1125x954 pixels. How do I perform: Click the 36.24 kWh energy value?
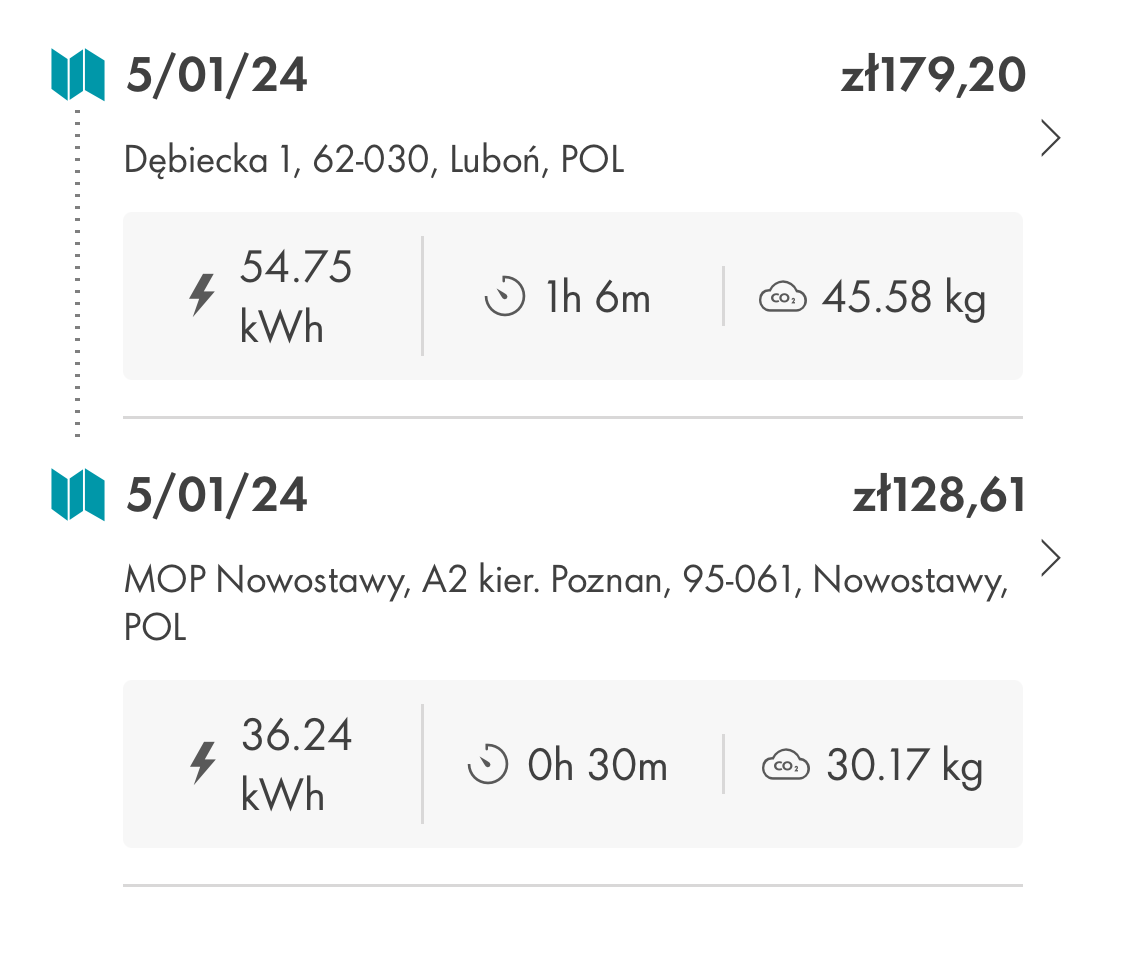[296, 764]
